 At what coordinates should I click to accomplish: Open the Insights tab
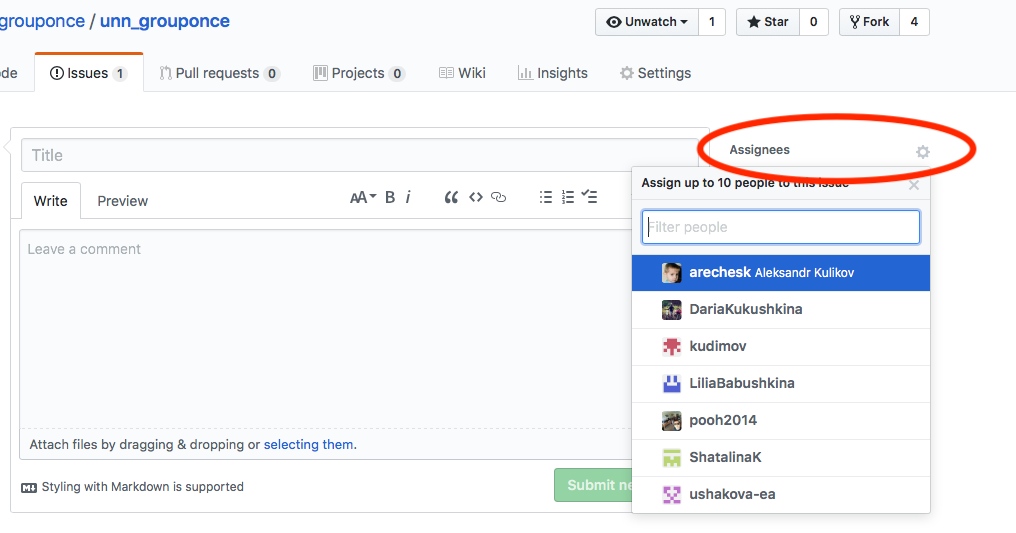553,73
